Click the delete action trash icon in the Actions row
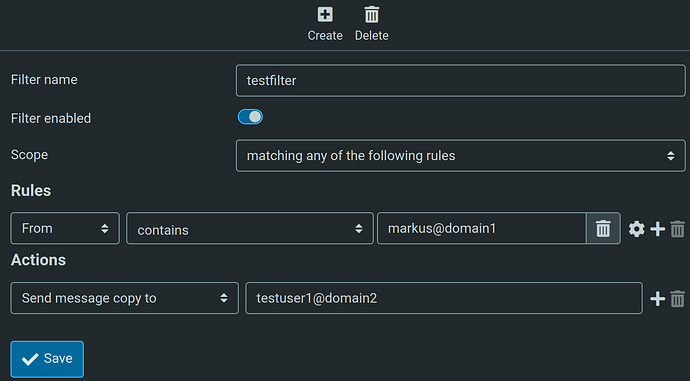690x381 pixels. [678, 298]
